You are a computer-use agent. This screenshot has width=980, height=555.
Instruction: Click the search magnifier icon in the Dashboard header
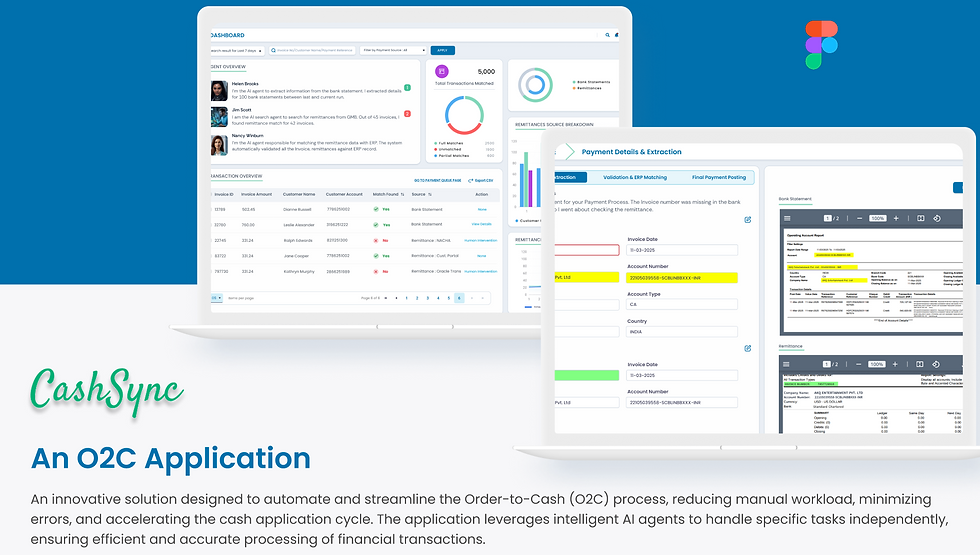[607, 35]
